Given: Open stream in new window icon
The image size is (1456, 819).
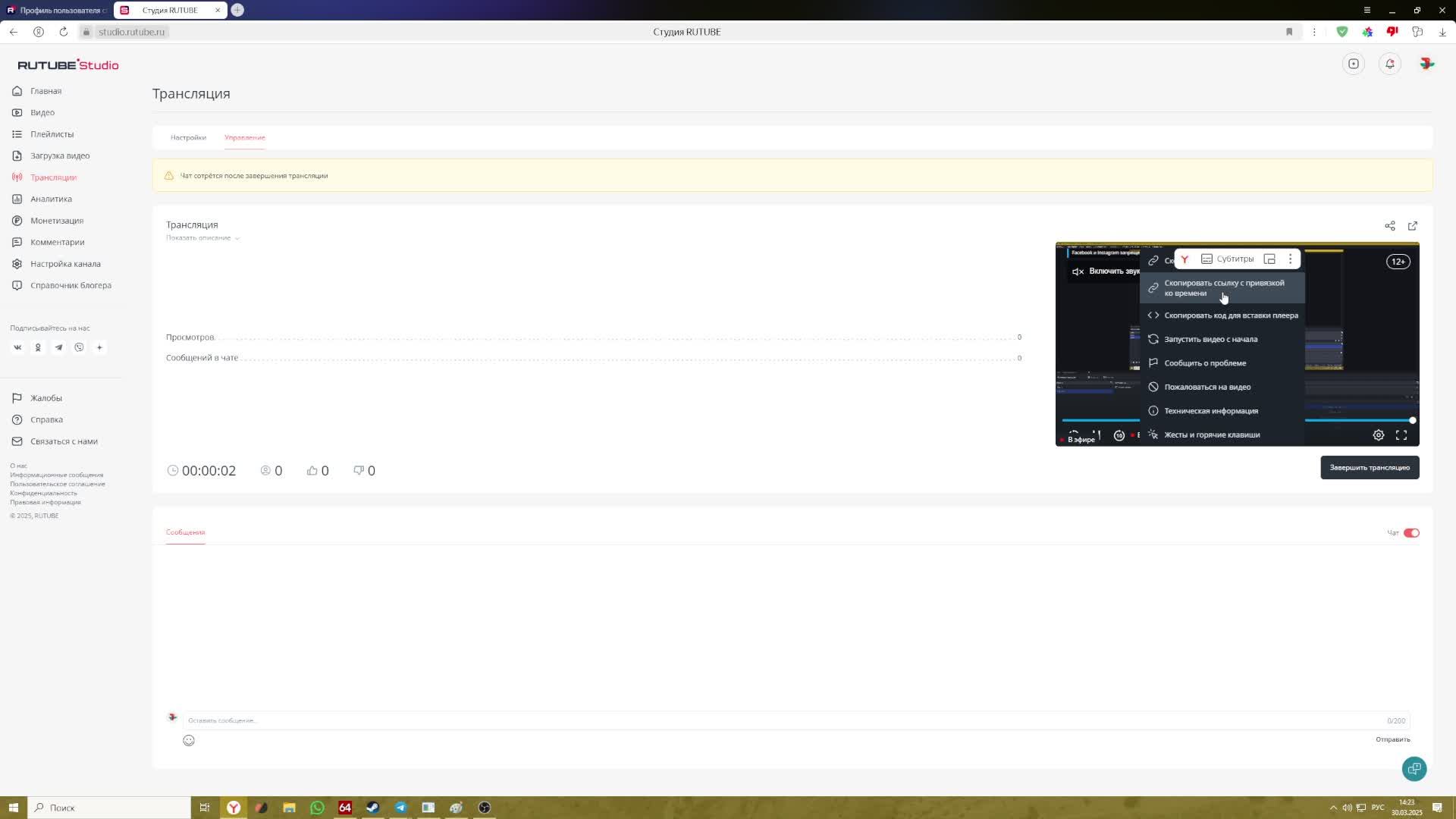Looking at the screenshot, I should [x=1412, y=226].
